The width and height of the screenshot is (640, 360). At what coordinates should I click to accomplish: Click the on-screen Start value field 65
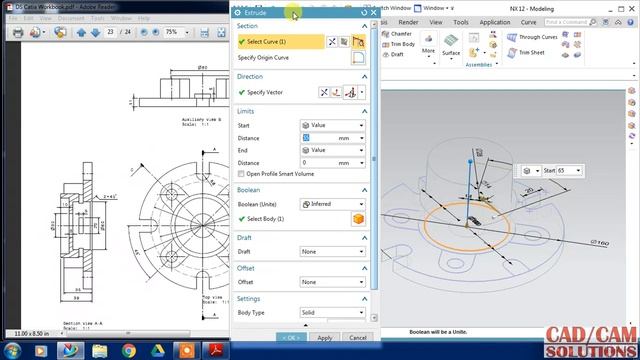click(566, 171)
